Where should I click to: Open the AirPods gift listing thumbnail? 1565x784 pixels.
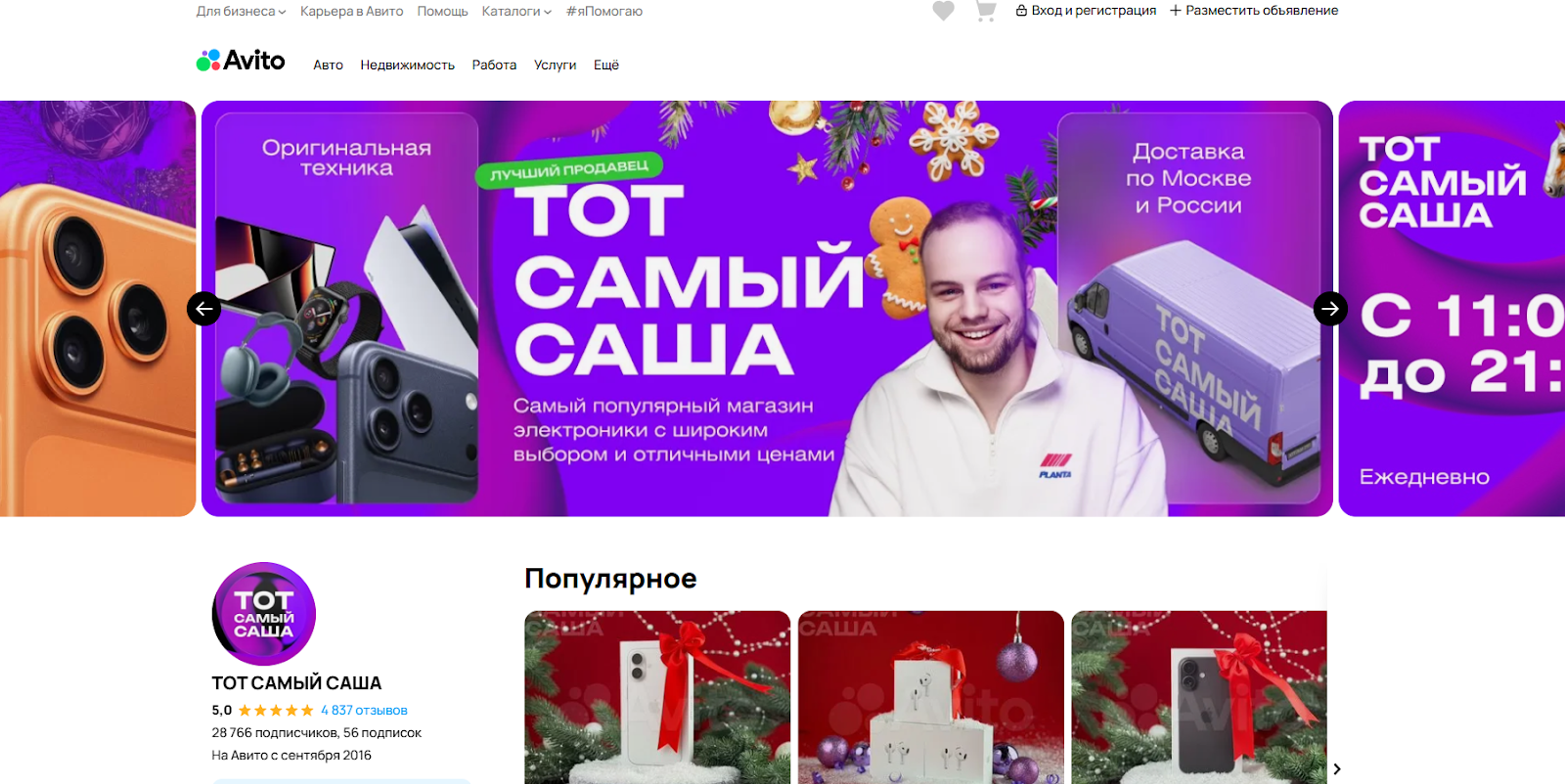[931, 697]
